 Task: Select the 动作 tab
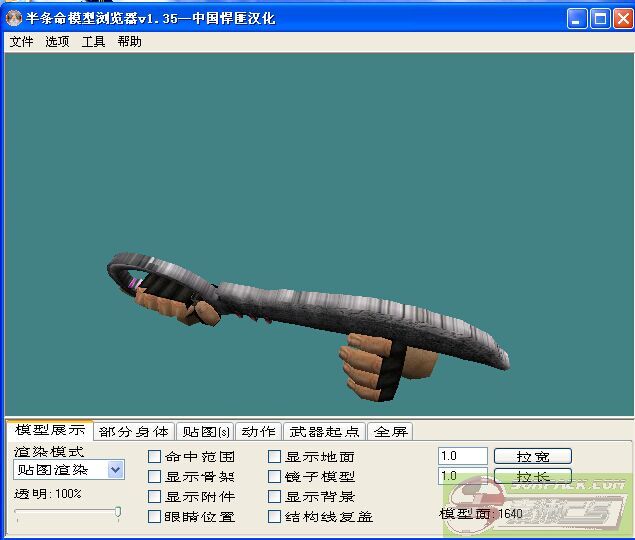(258, 432)
